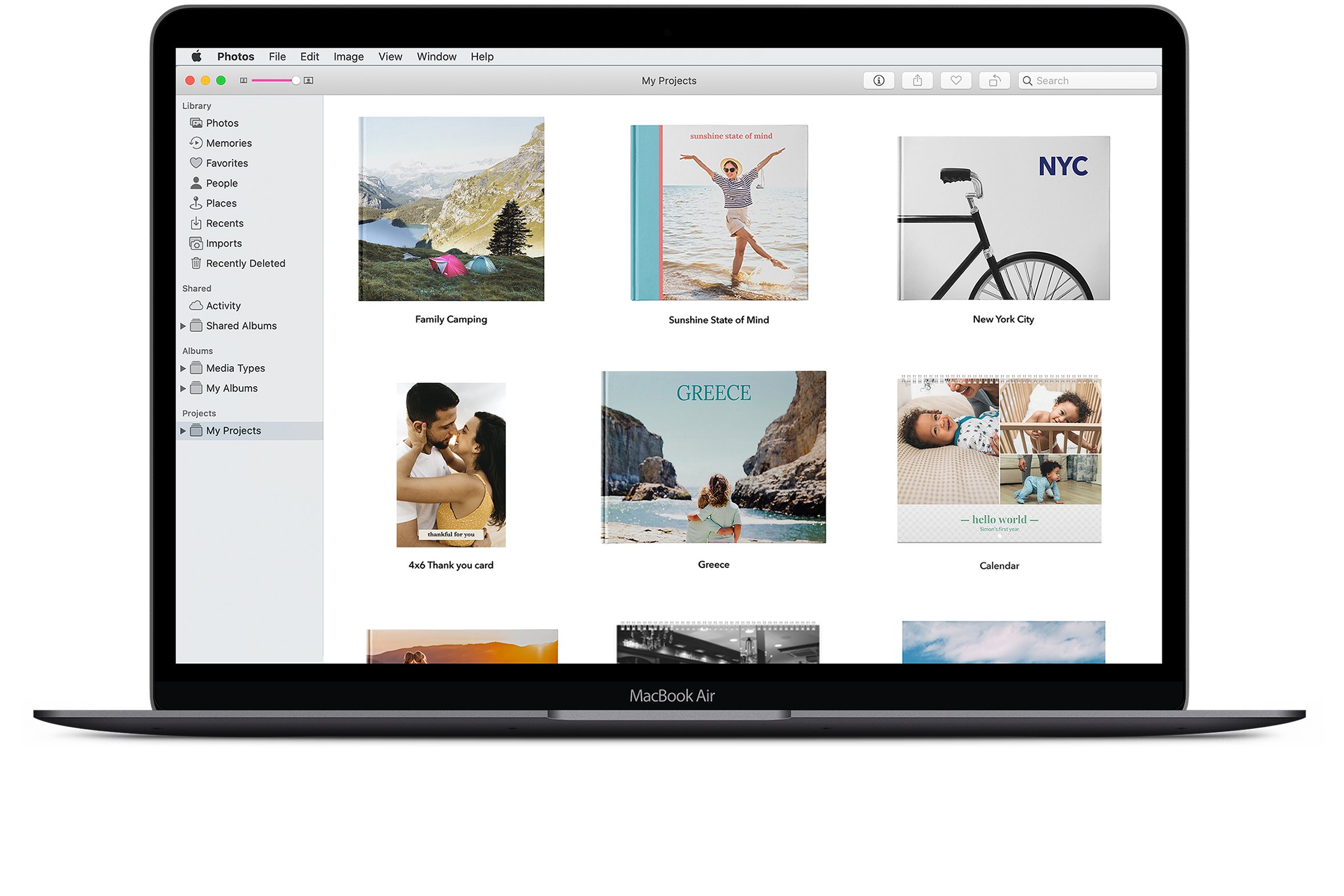Select People in the sidebar
Viewport: 1344px width, 896px height.
pos(214,183)
